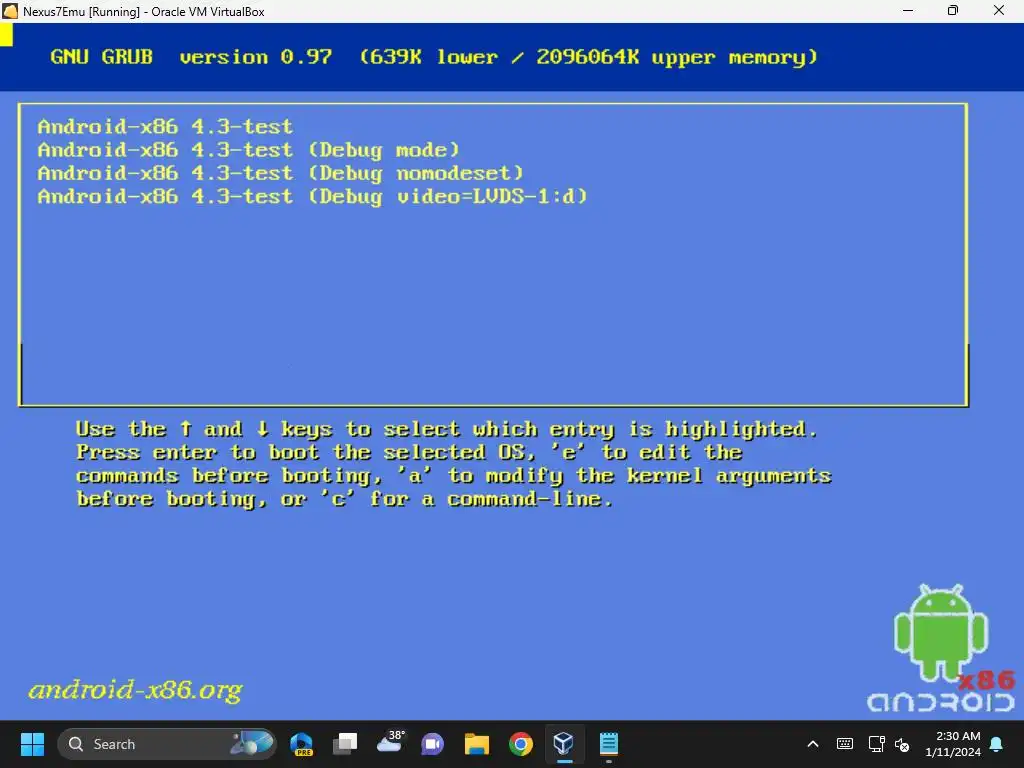Open File Explorer from the taskbar
The image size is (1024, 768).
(477, 744)
